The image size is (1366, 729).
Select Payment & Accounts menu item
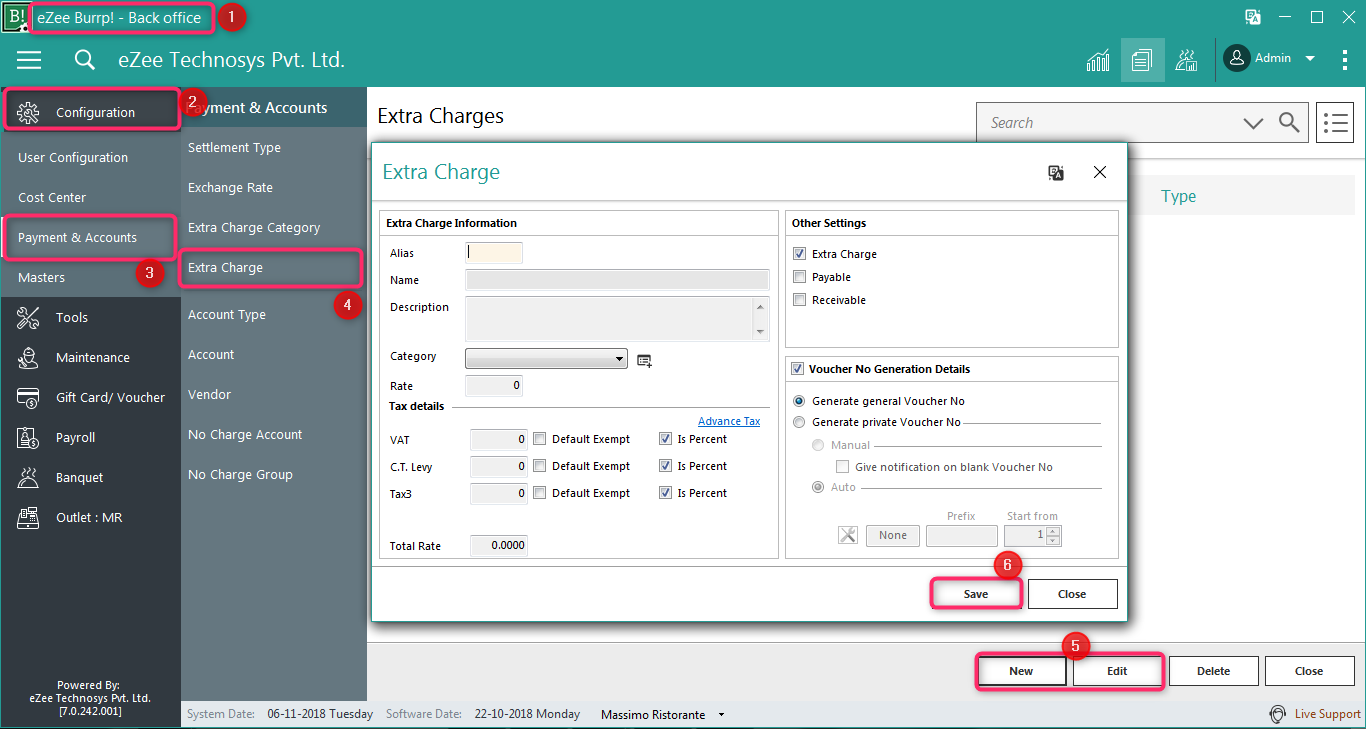click(77, 238)
